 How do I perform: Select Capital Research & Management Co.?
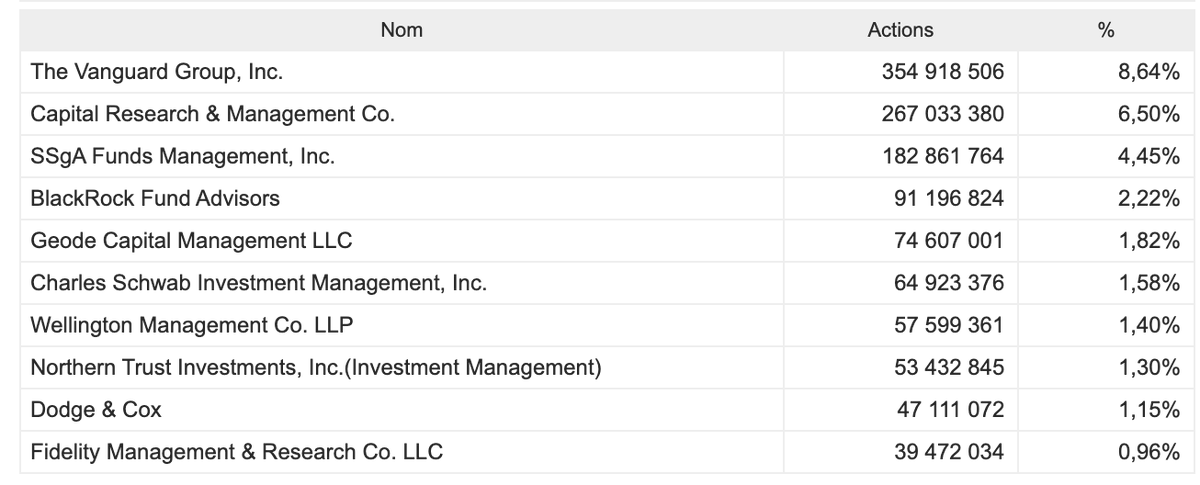click(213, 114)
